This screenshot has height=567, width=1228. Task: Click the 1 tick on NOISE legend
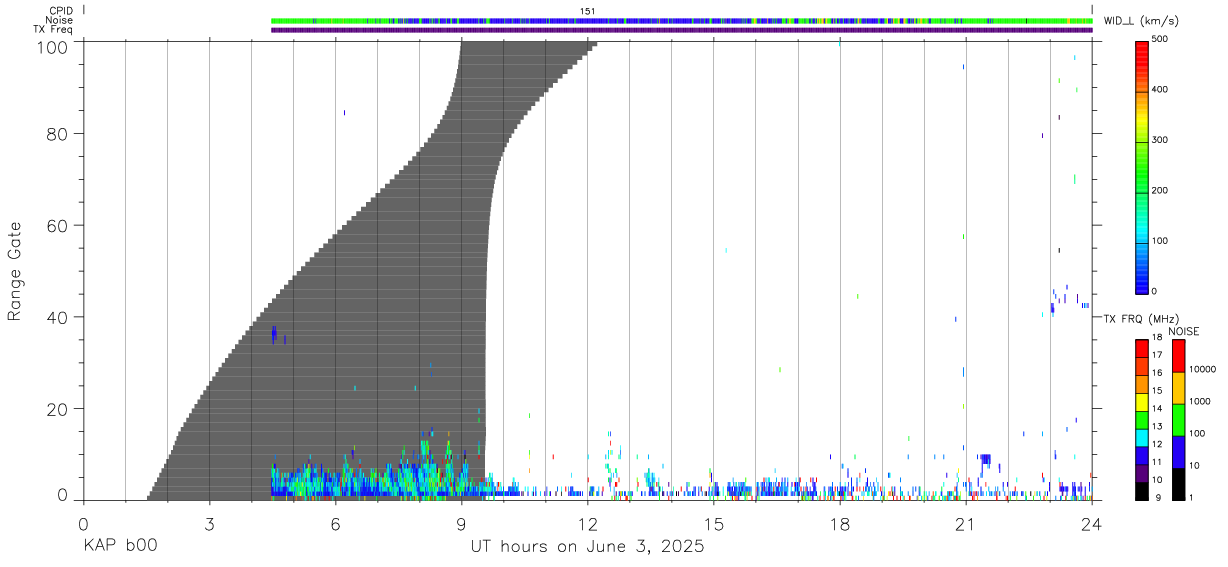pyautogui.click(x=1191, y=497)
